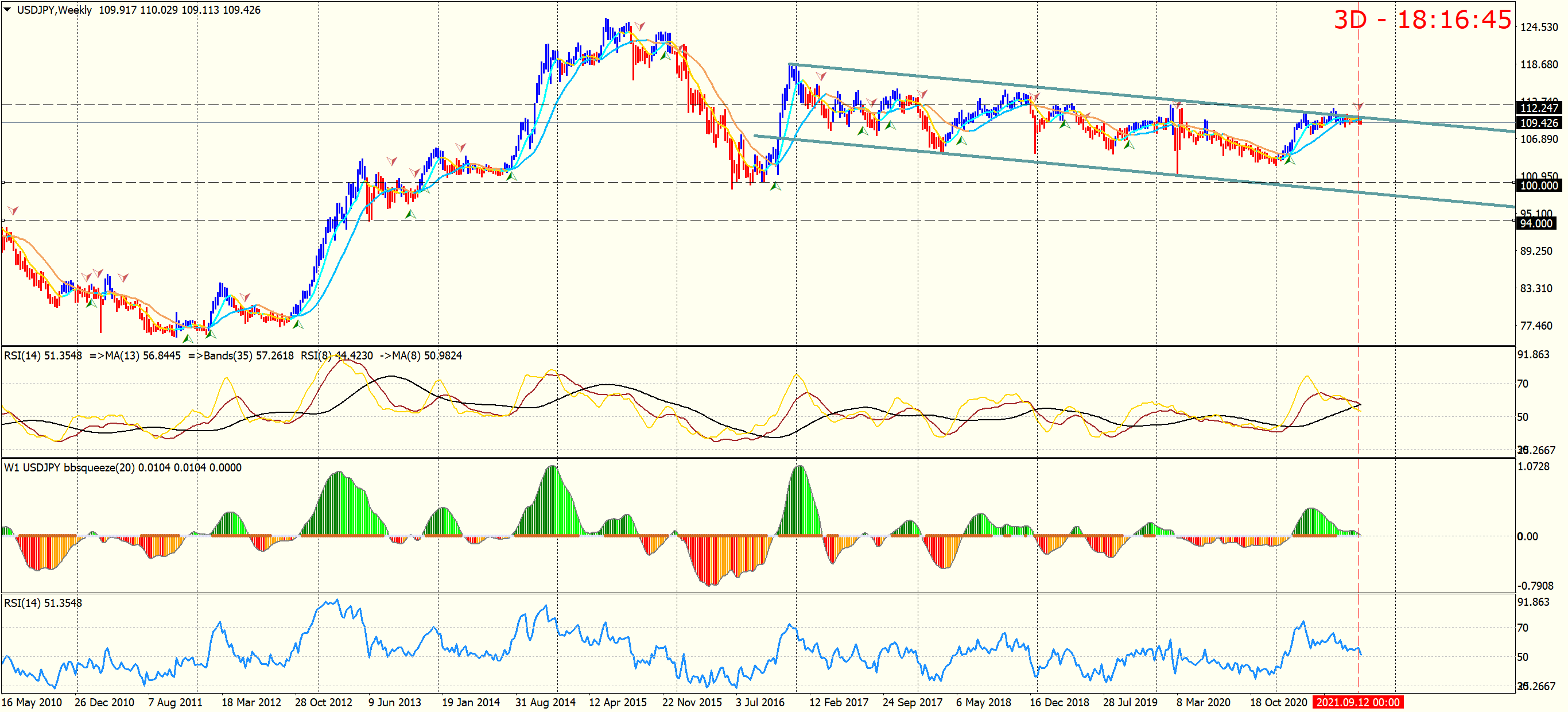Click square handle of the 100.000 line
This screenshot has height=712, width=1568.
(3, 182)
